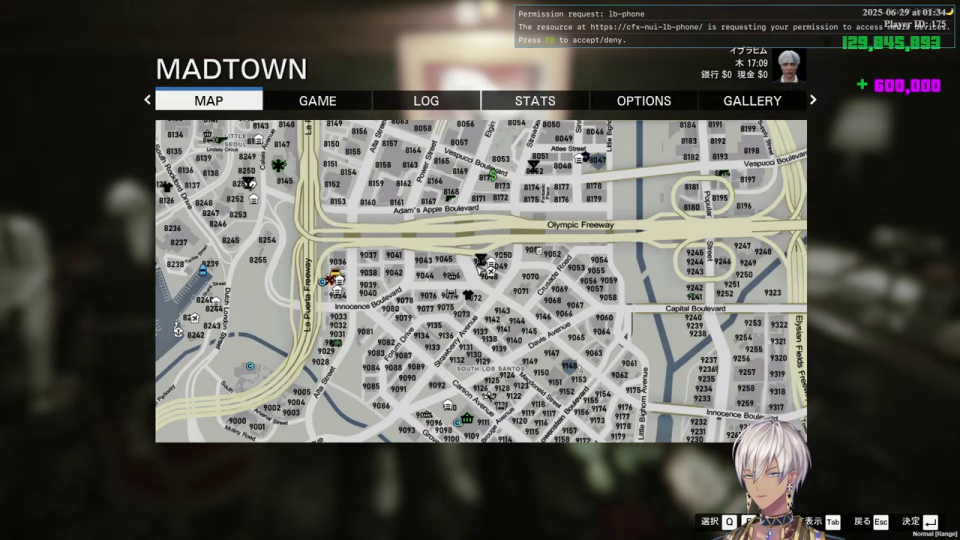Select the green truck blip near 9029
Screen dimensions: 960x540
coord(335,343)
